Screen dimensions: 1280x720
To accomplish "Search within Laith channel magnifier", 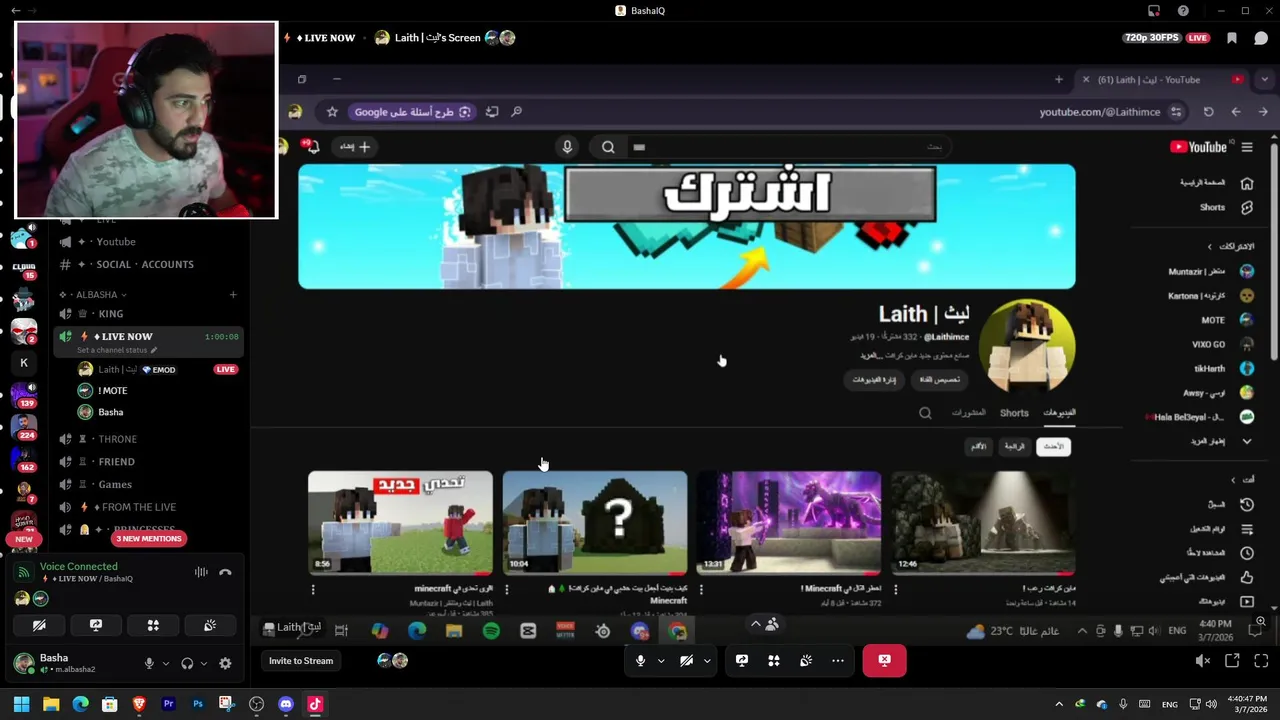I will 925,413.
